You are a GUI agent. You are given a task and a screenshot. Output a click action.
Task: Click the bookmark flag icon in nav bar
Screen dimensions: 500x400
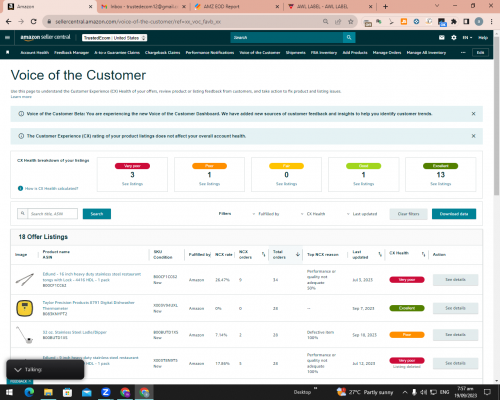[8, 52]
